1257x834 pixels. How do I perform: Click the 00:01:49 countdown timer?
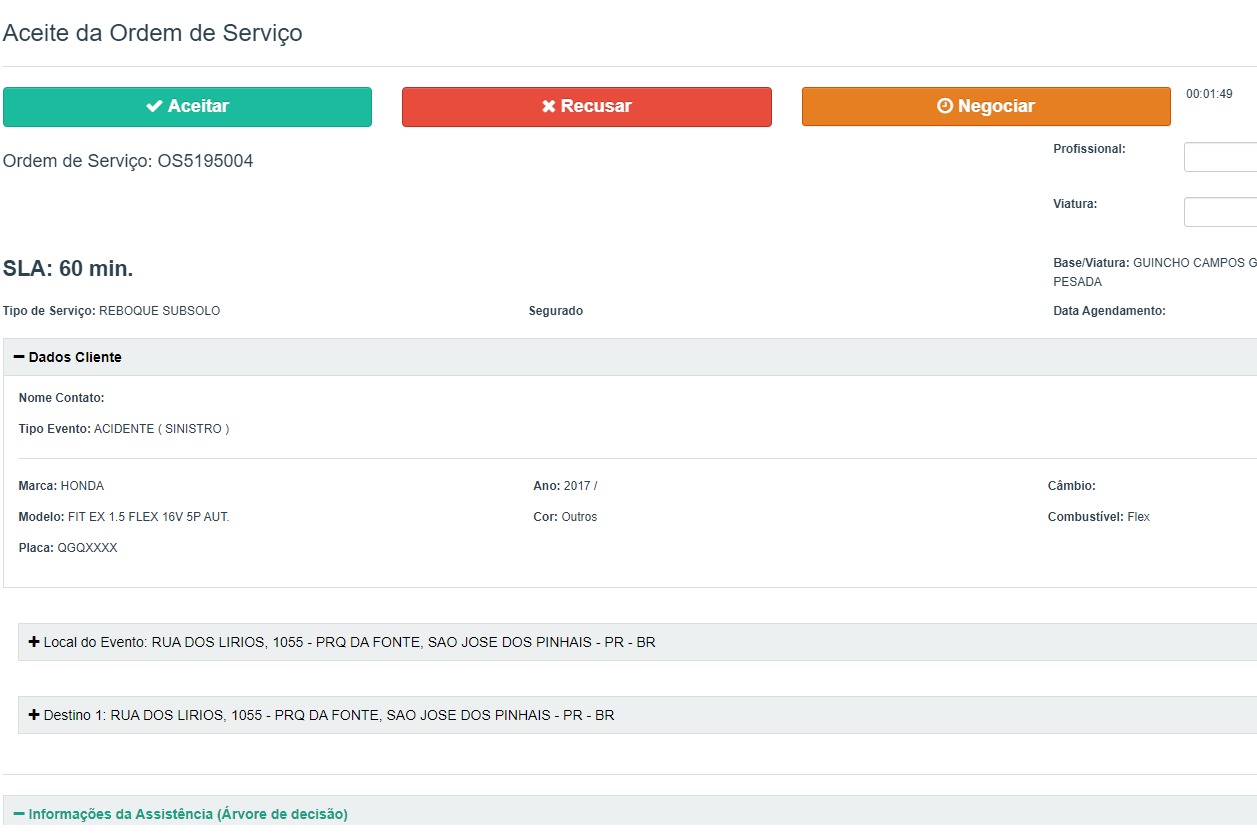point(1209,94)
